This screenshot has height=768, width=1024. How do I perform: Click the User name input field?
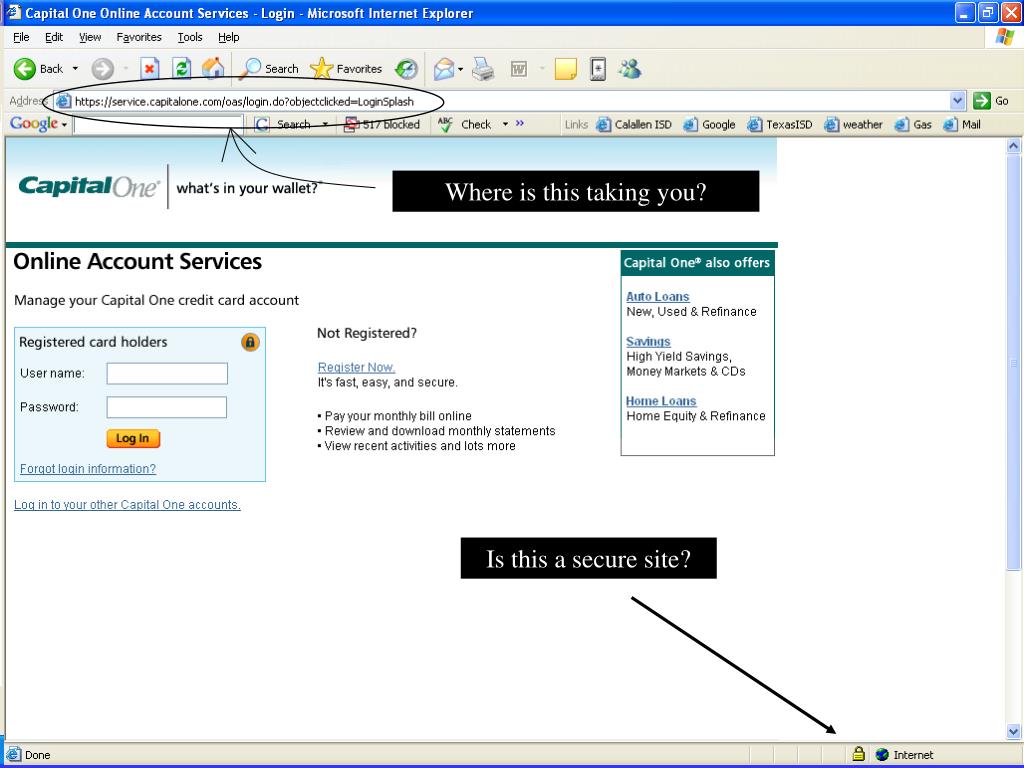167,374
